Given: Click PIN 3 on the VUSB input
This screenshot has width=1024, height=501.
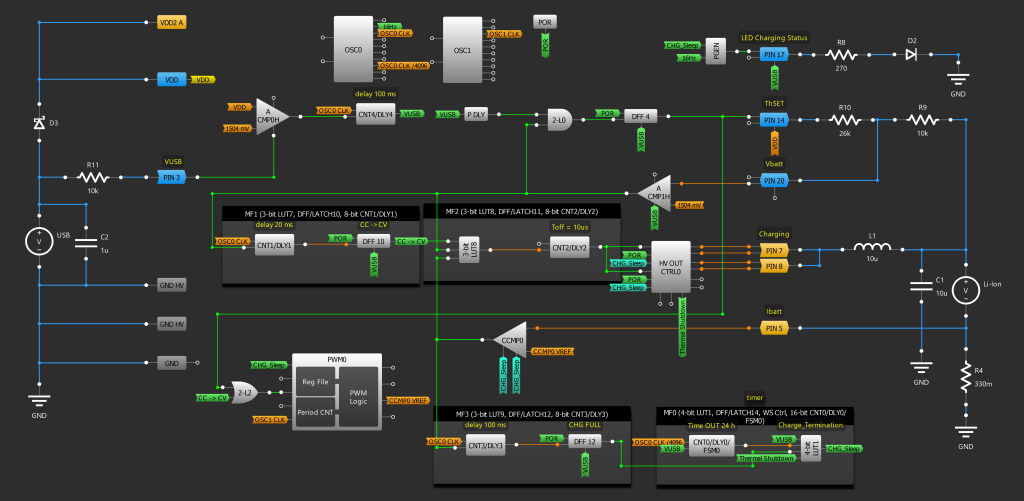Looking at the screenshot, I should pyautogui.click(x=173, y=177).
